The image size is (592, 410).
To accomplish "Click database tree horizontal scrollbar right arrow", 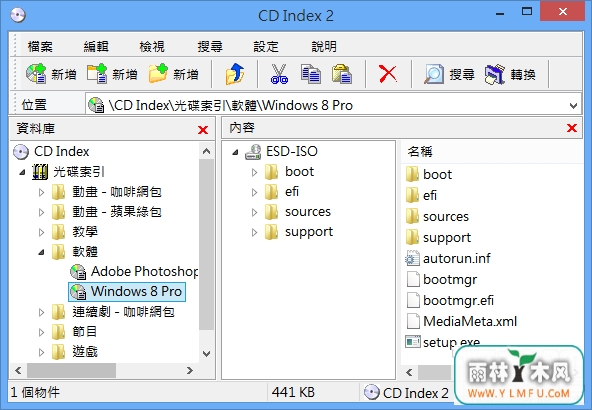I will point(190,370).
